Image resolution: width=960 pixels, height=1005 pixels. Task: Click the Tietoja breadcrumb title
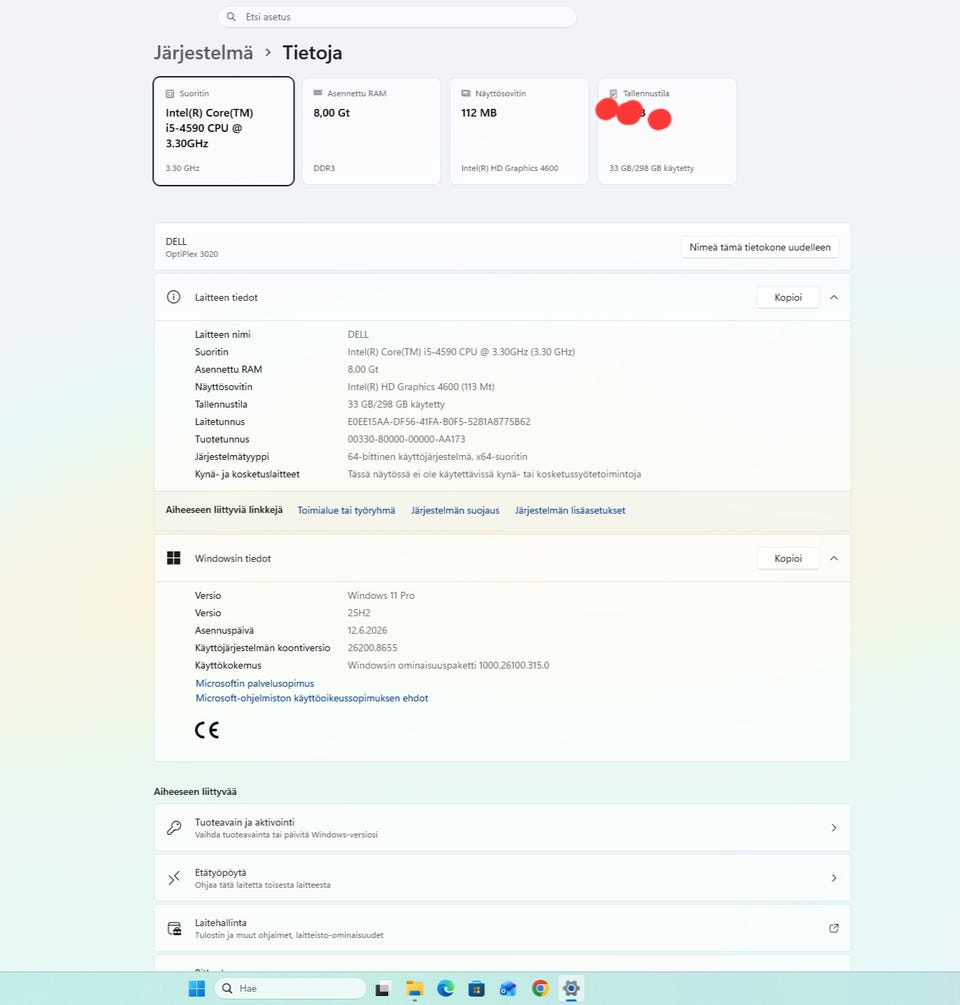point(312,53)
